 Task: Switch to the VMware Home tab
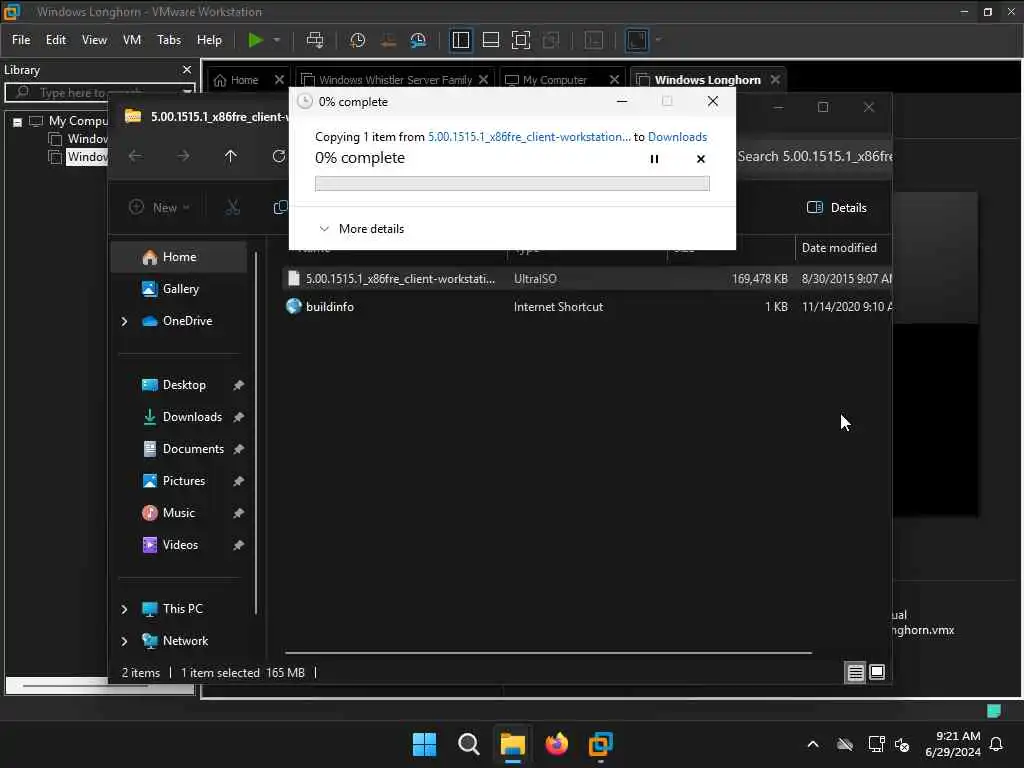coord(236,80)
